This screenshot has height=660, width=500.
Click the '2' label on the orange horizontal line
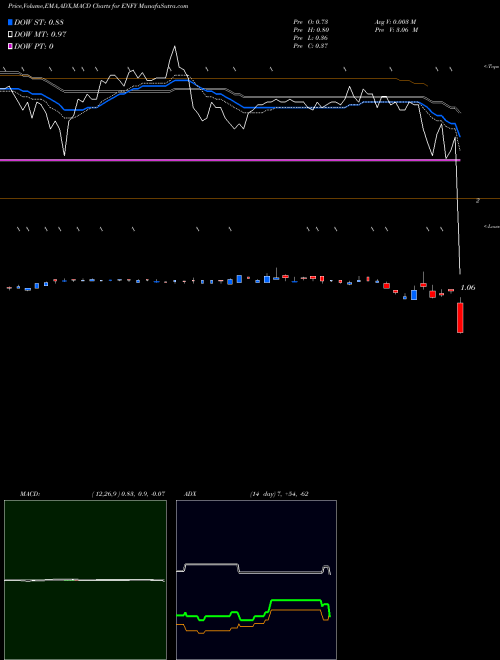(x=478, y=201)
